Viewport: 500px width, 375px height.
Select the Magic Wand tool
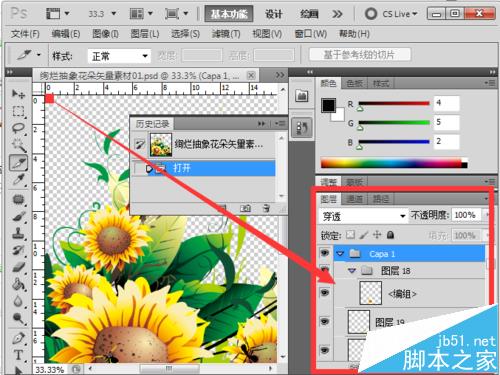point(18,145)
